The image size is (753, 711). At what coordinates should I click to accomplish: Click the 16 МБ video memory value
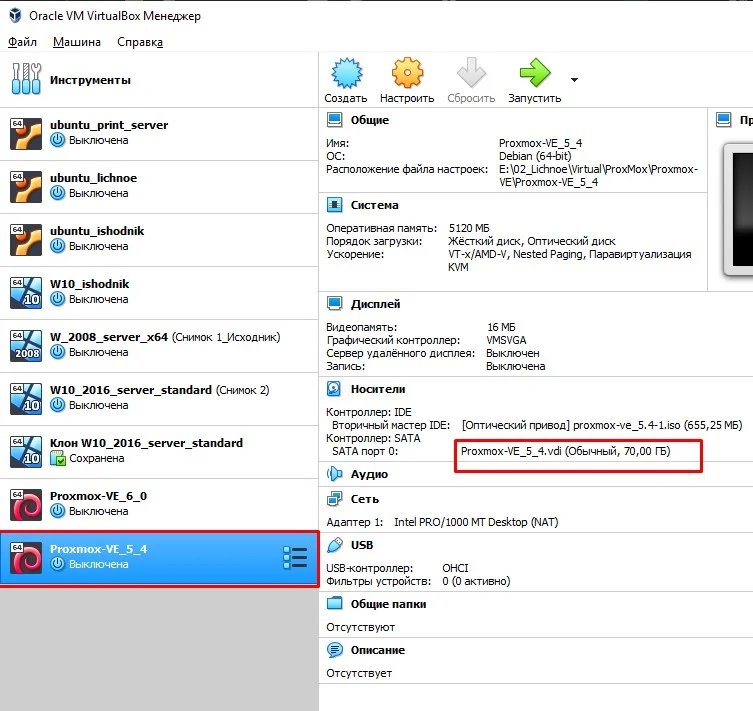pyautogui.click(x=501, y=327)
